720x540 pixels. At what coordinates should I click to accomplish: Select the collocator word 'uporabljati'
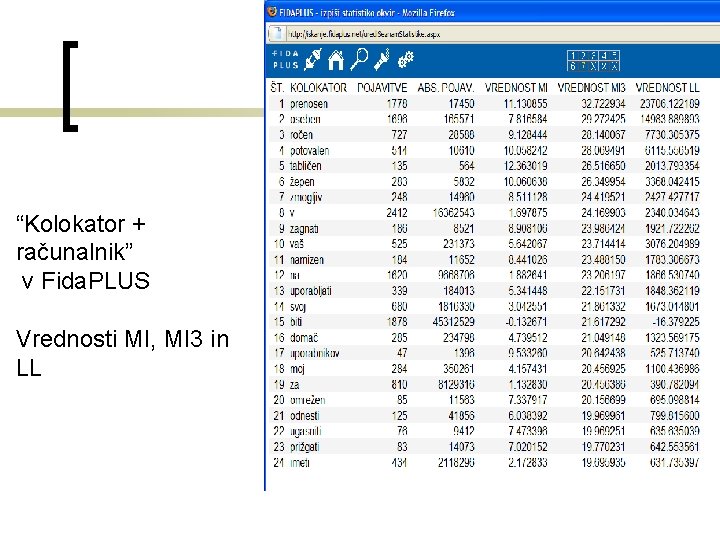[x=311, y=291]
